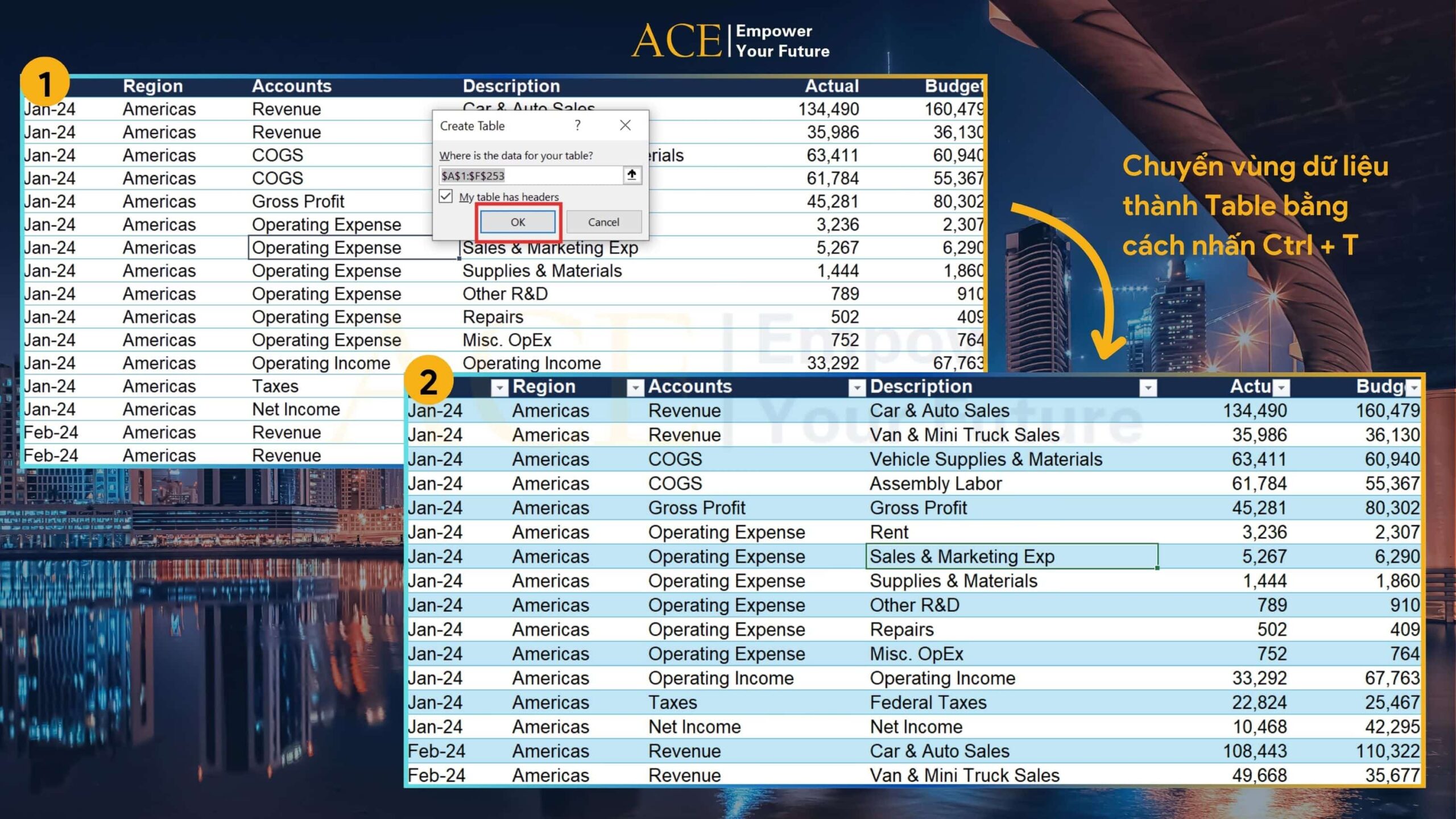Image resolution: width=1456 pixels, height=819 pixels.
Task: Toggle the 'My table has headers' checkbox
Action: pos(446,197)
